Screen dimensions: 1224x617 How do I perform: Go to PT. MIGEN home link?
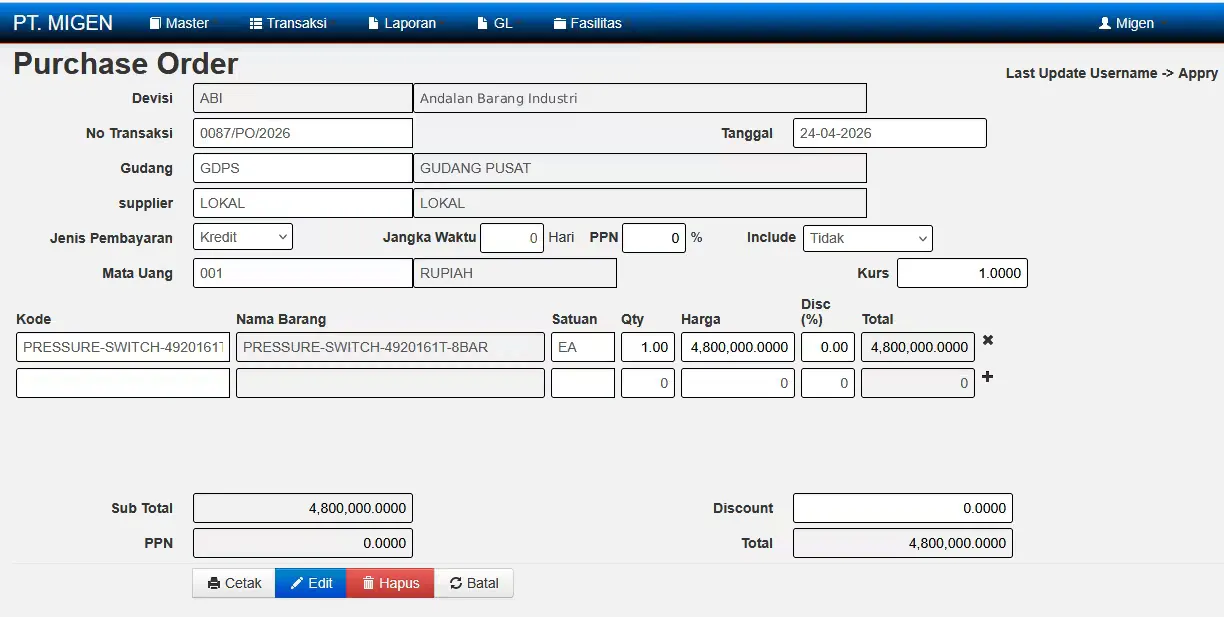63,23
